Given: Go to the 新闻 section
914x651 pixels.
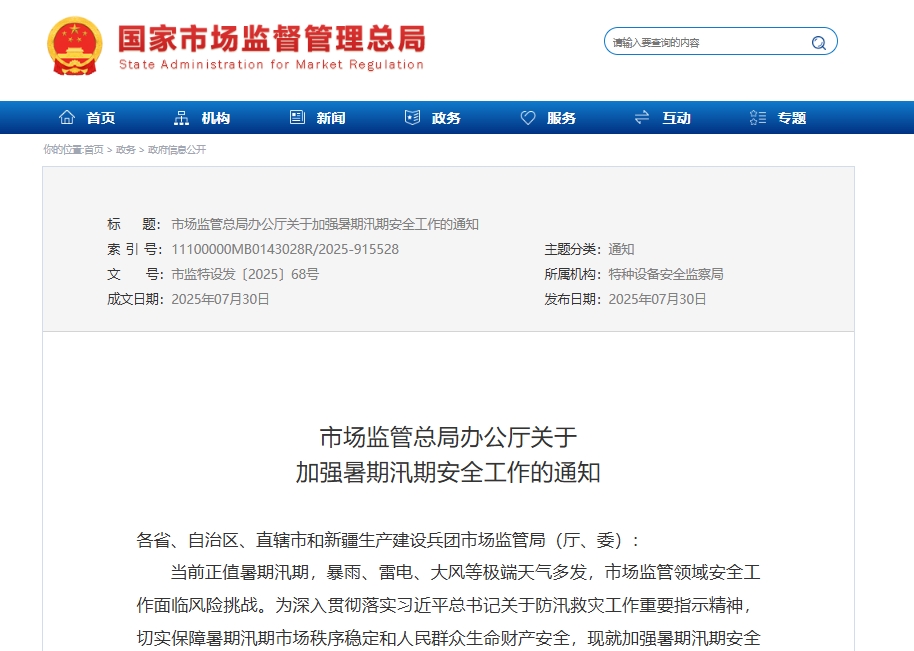Looking at the screenshot, I should tap(331, 118).
